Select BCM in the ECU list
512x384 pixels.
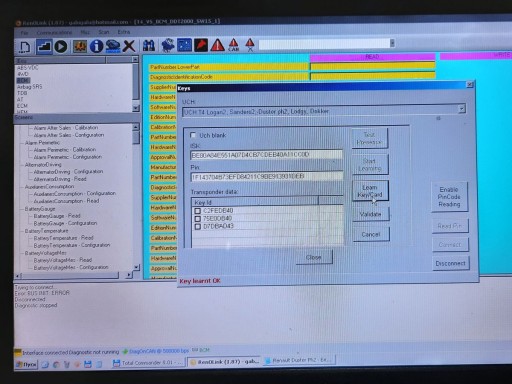23,80
